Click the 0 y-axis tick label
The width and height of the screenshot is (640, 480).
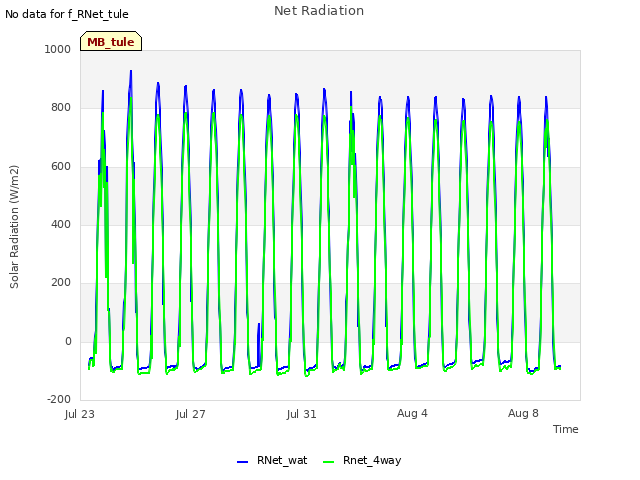(68, 341)
